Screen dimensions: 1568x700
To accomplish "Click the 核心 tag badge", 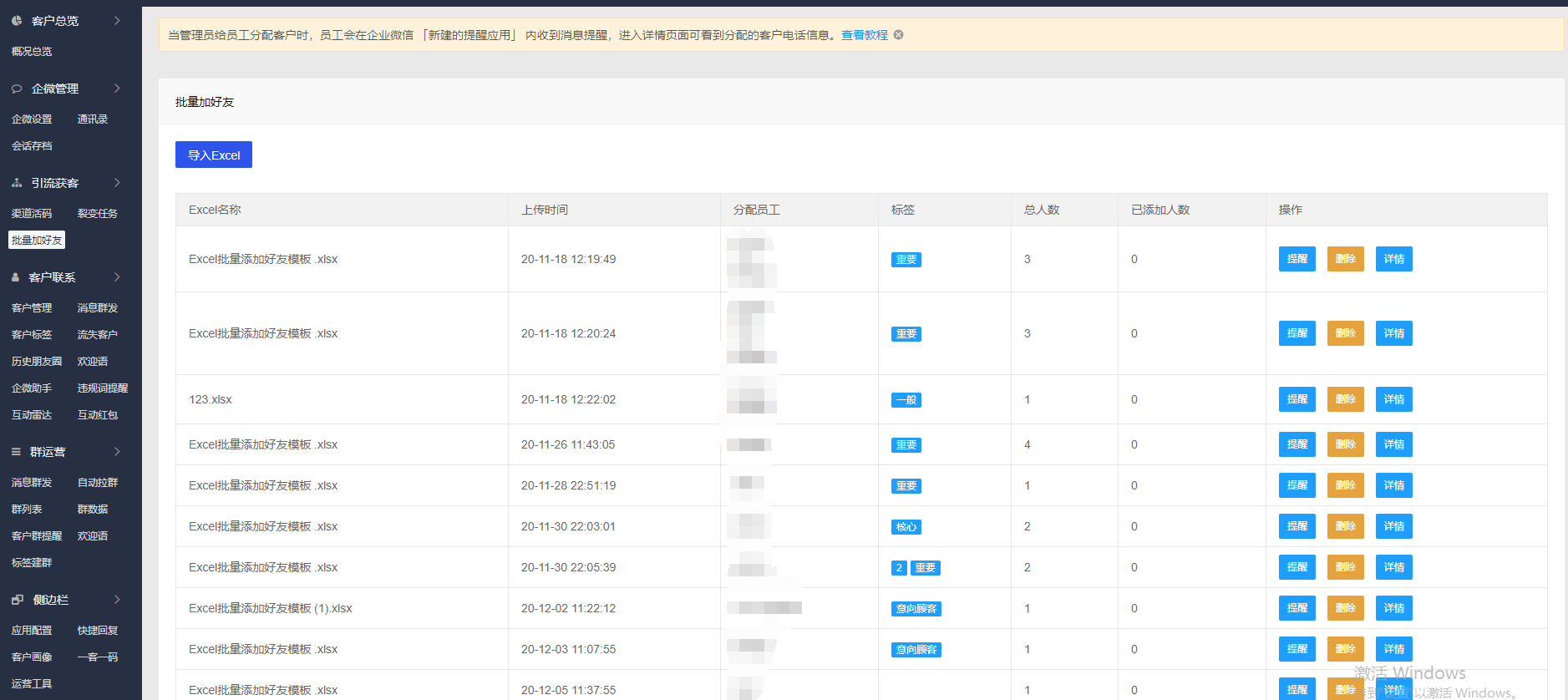I will tap(906, 527).
